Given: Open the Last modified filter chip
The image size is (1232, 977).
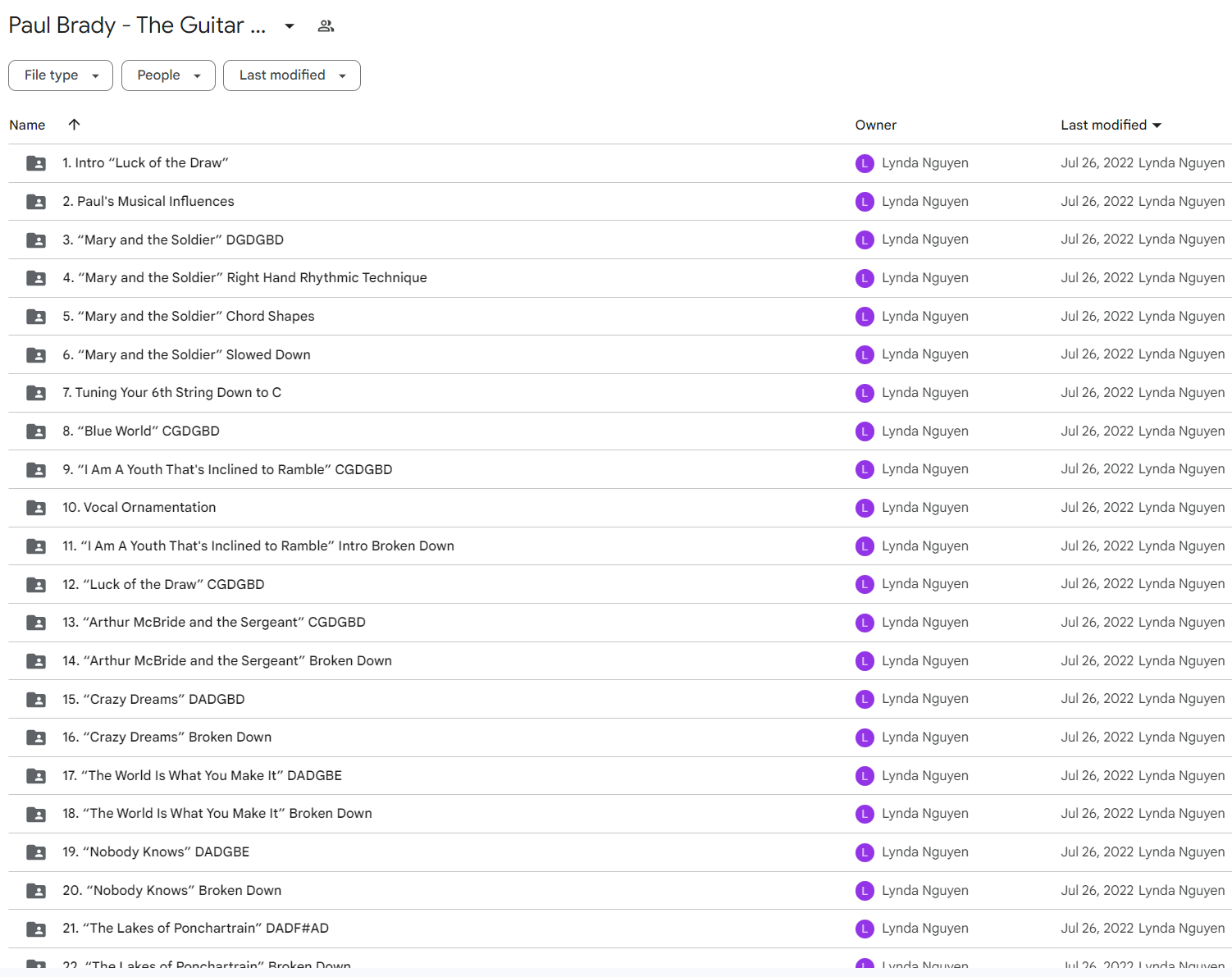Looking at the screenshot, I should [x=292, y=75].
